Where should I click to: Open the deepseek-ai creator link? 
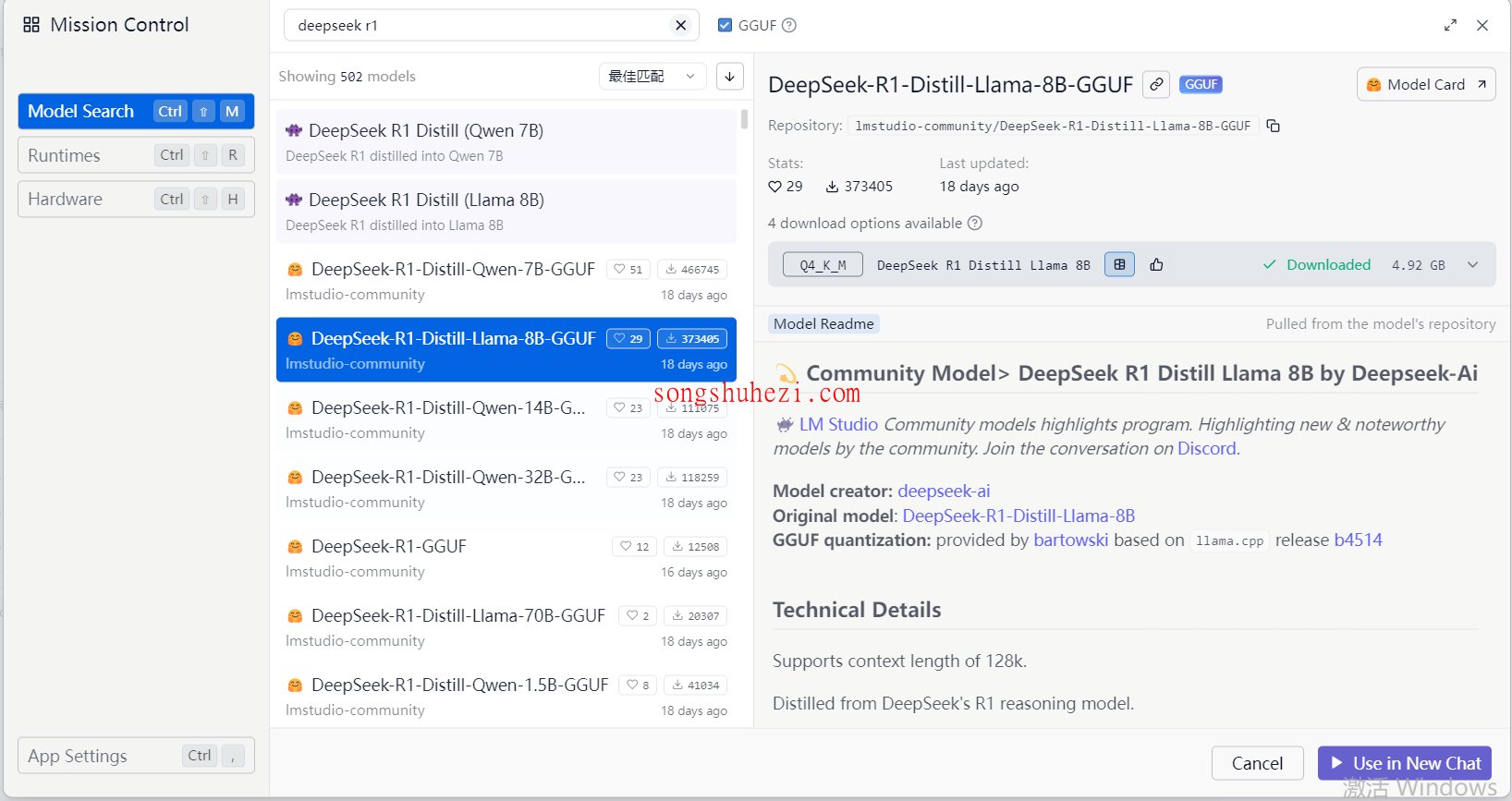pyautogui.click(x=944, y=491)
